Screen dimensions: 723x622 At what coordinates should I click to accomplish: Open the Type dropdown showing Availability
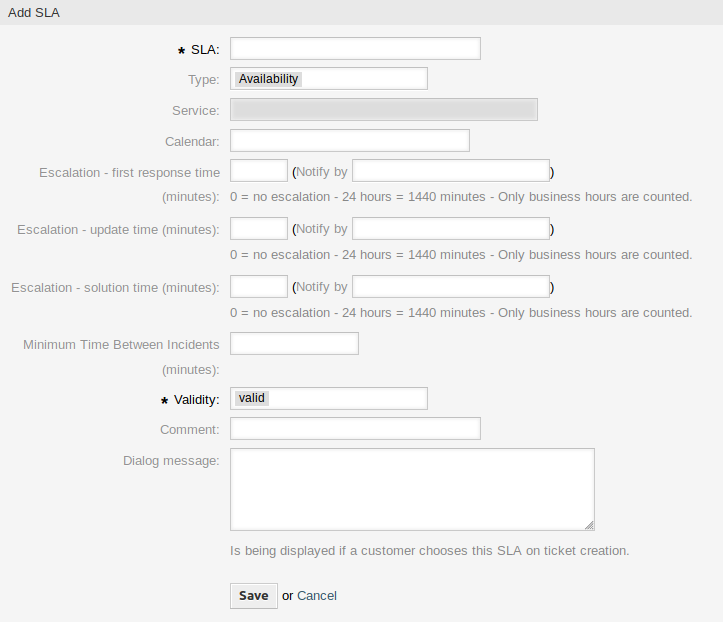[328, 78]
